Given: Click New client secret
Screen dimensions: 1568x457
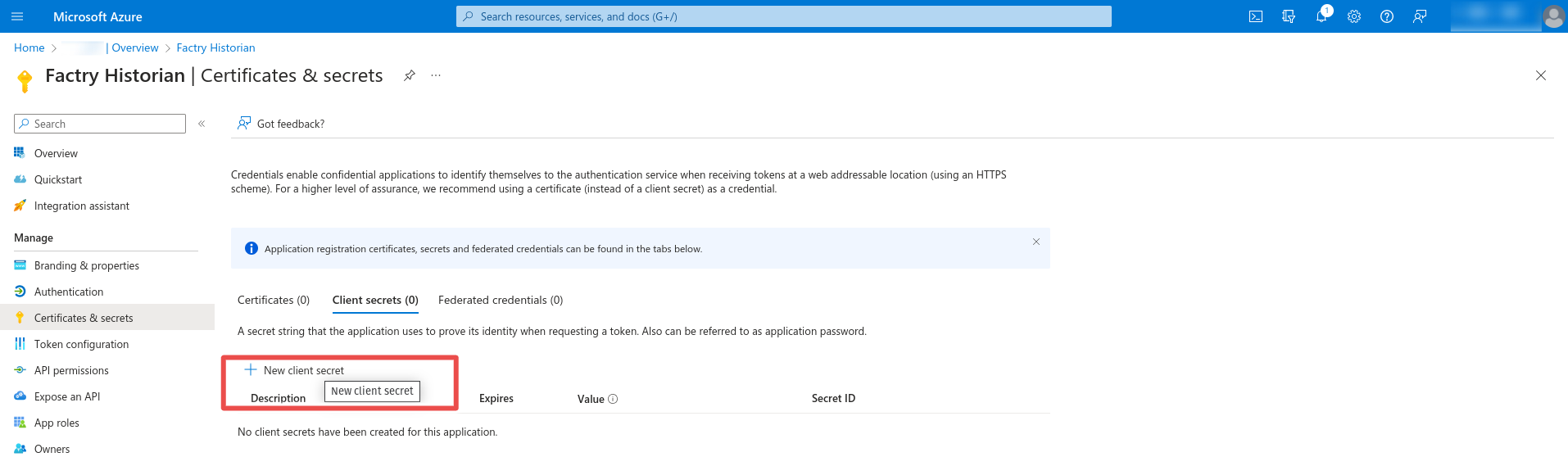Looking at the screenshot, I should tap(294, 370).
